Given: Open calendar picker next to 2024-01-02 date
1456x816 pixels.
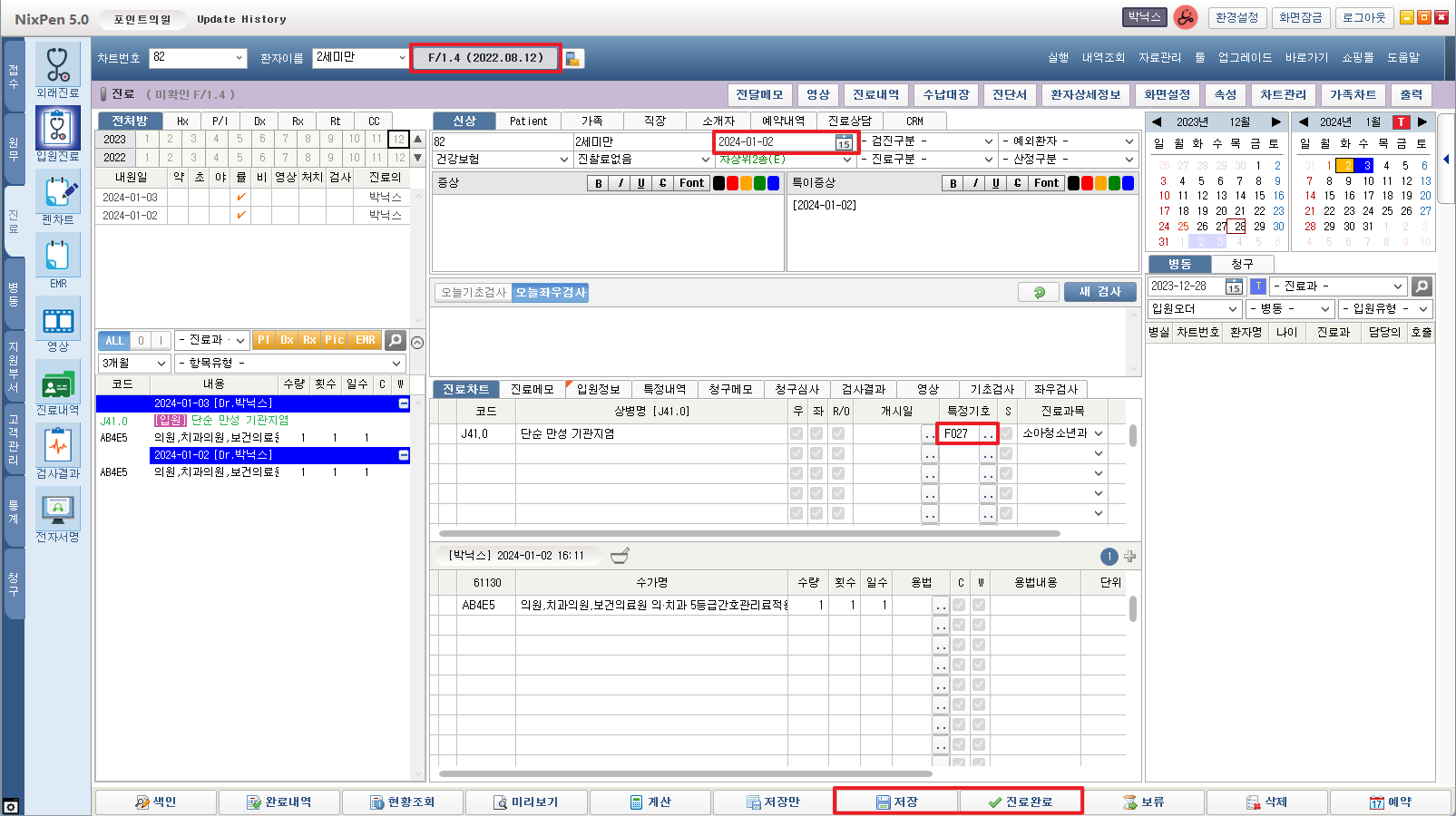Looking at the screenshot, I should 844,142.
